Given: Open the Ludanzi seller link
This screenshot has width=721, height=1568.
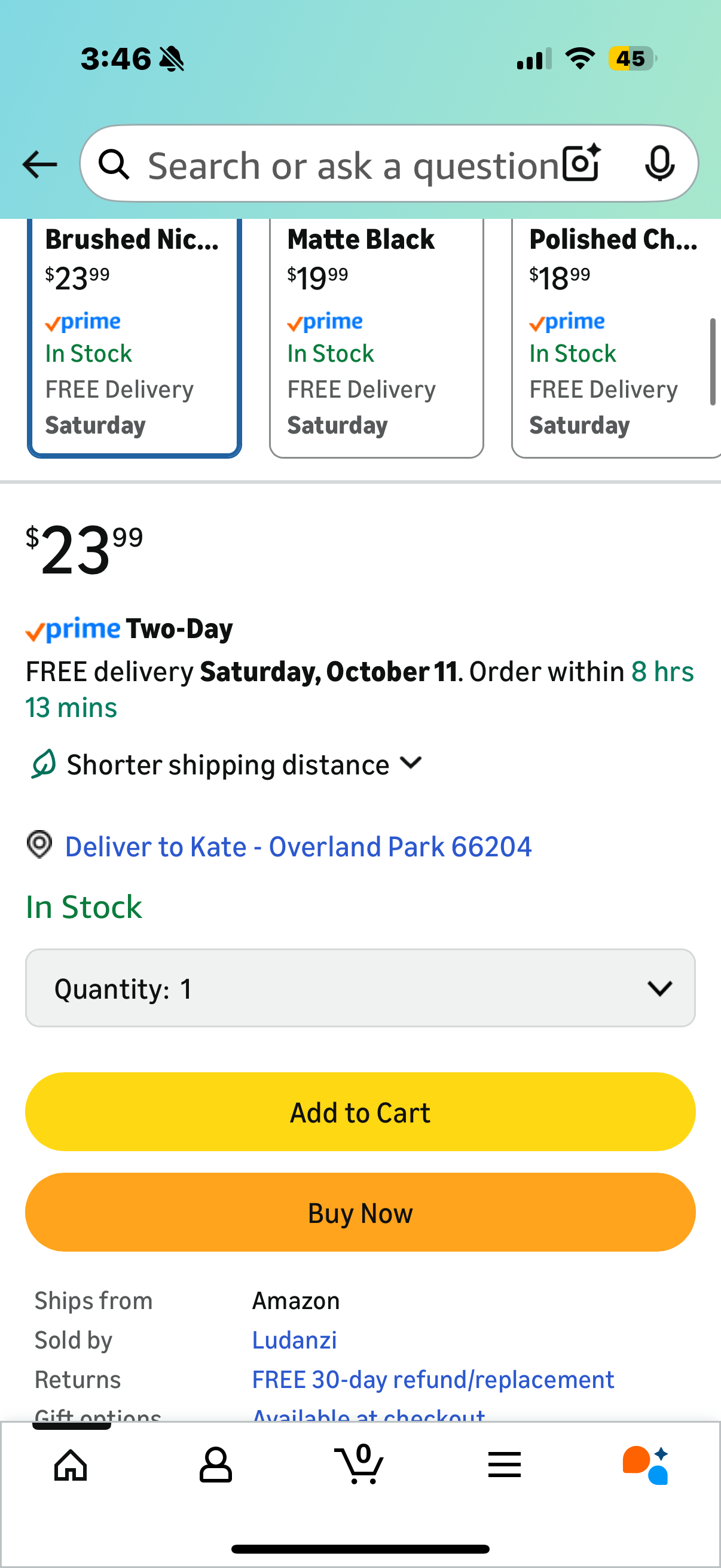Looking at the screenshot, I should coord(295,1340).
